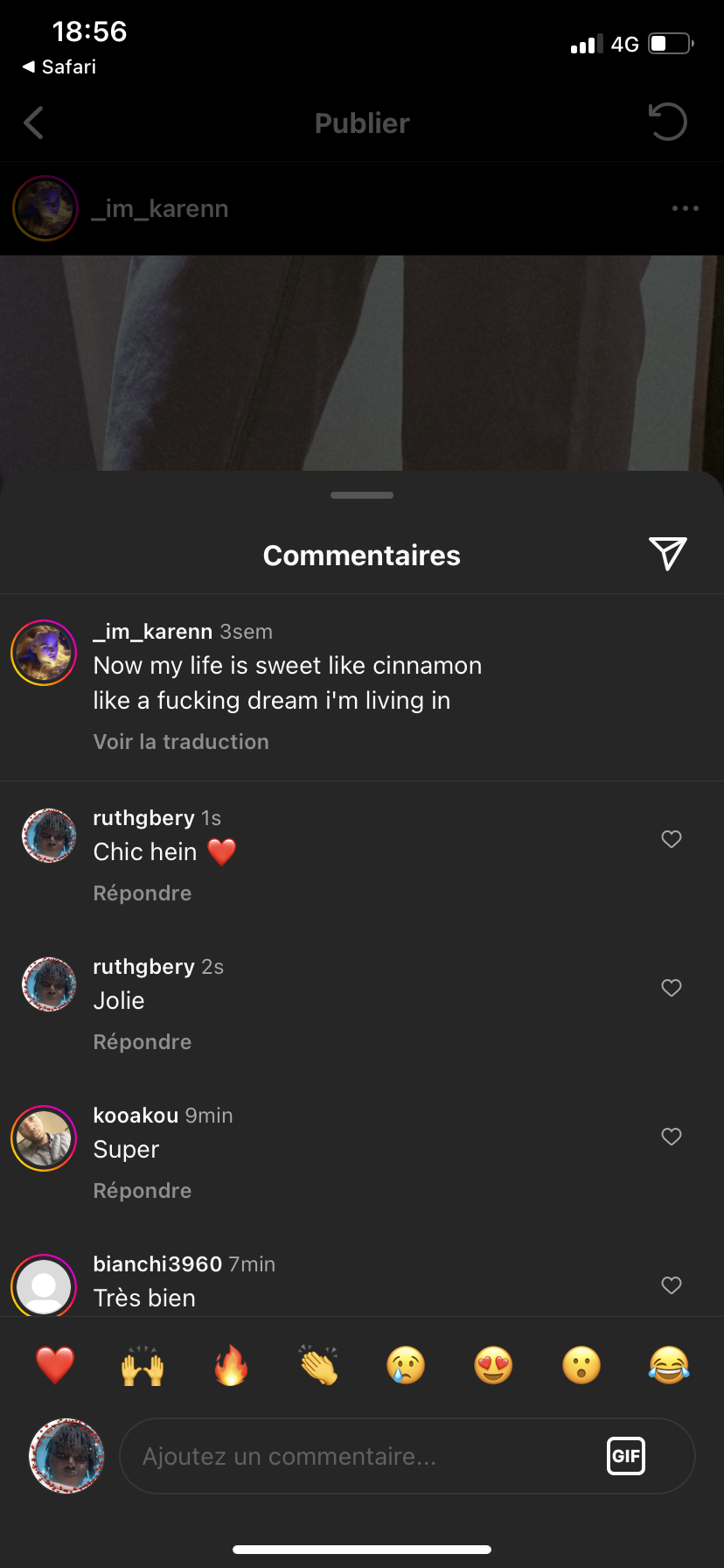Like kooakou's "Super" comment
The width and height of the screenshot is (724, 1568).
(x=672, y=1137)
